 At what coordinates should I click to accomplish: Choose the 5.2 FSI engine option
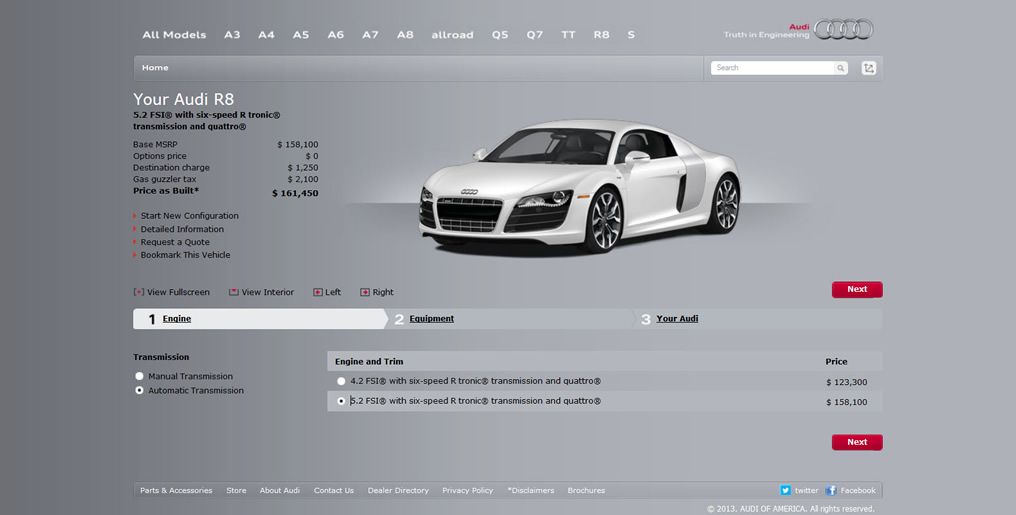(x=341, y=401)
